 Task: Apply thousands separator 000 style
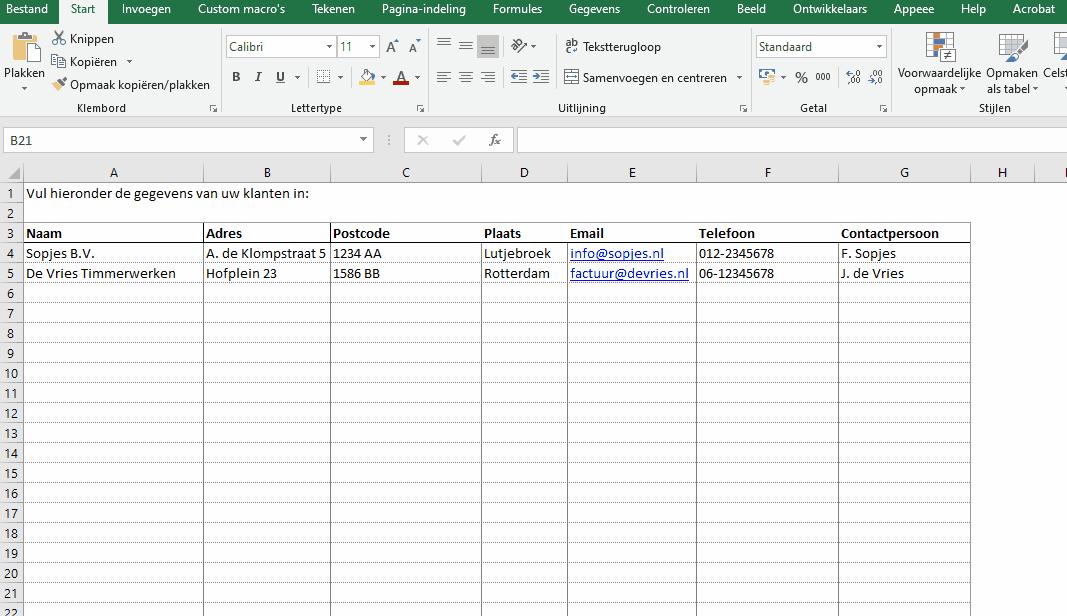pos(823,78)
